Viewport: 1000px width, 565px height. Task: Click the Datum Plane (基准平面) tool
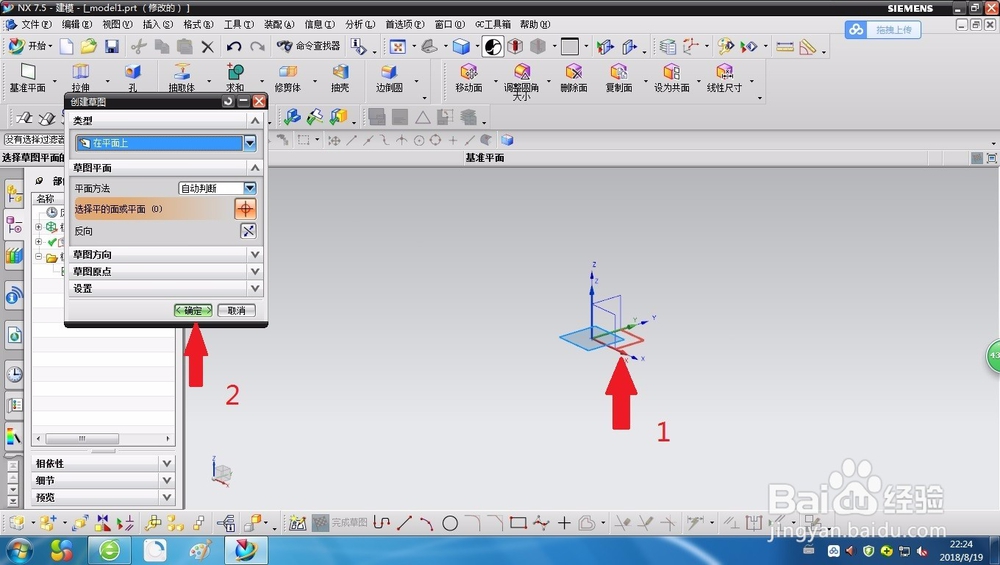click(27, 78)
